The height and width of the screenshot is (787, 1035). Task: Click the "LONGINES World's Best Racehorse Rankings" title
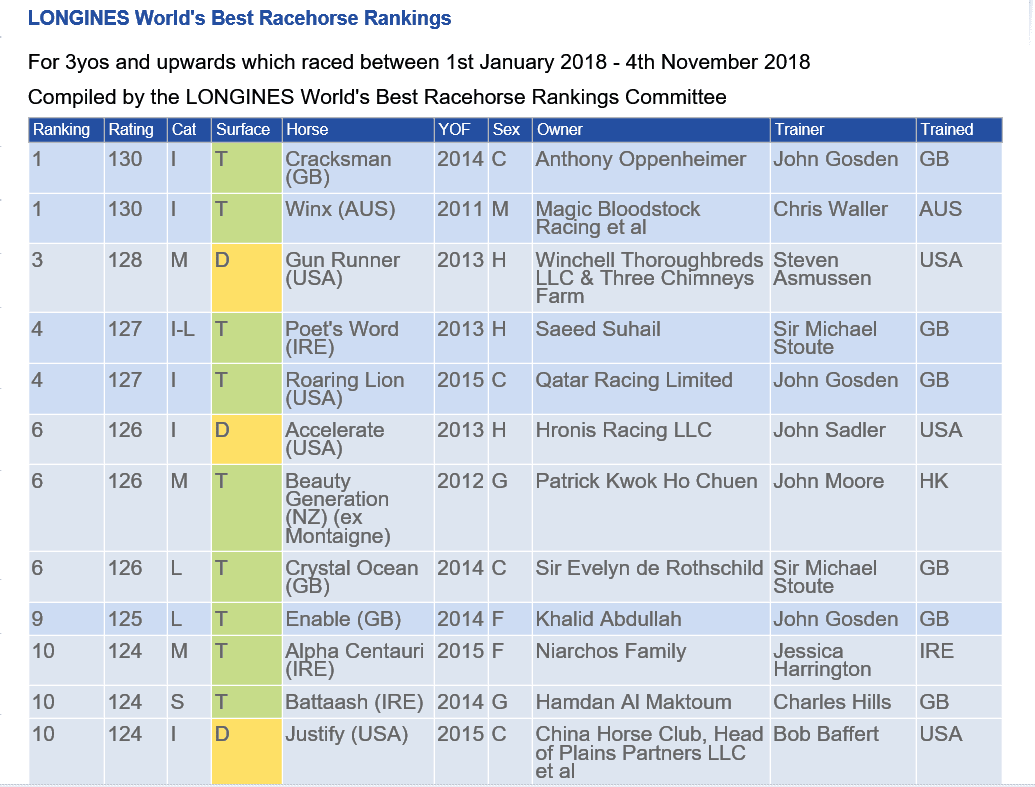(x=240, y=18)
